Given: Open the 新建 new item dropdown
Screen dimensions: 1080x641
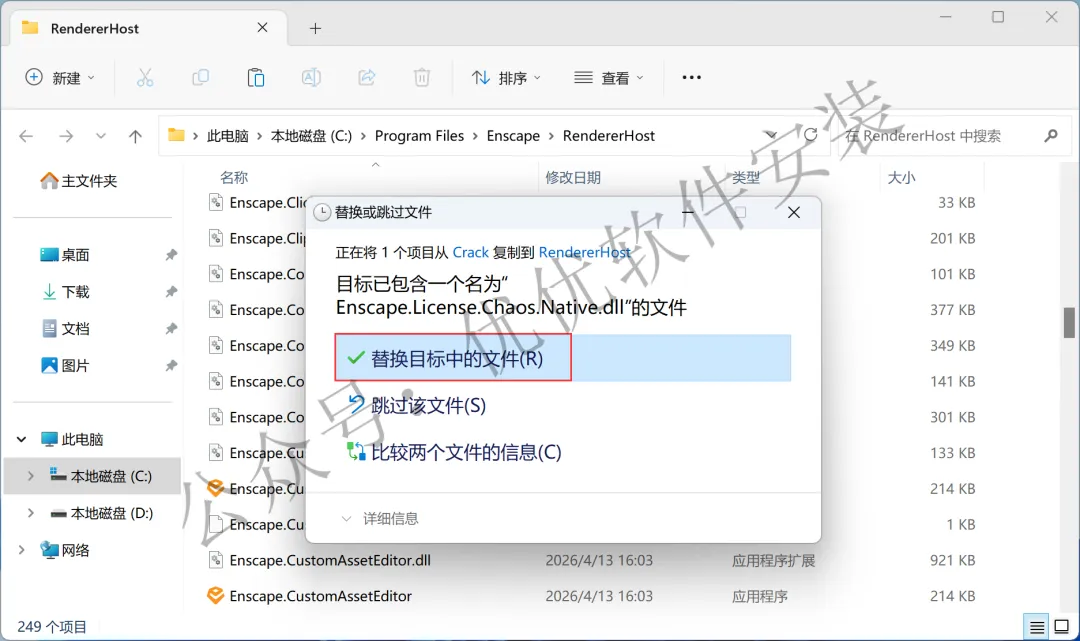Looking at the screenshot, I should (60, 78).
